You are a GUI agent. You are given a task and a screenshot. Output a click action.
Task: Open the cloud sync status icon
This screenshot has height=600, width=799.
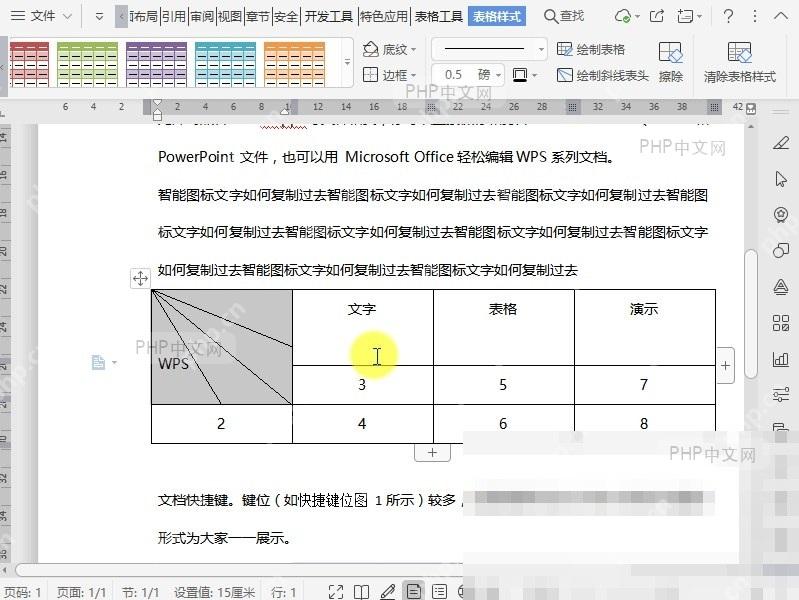(x=623, y=16)
